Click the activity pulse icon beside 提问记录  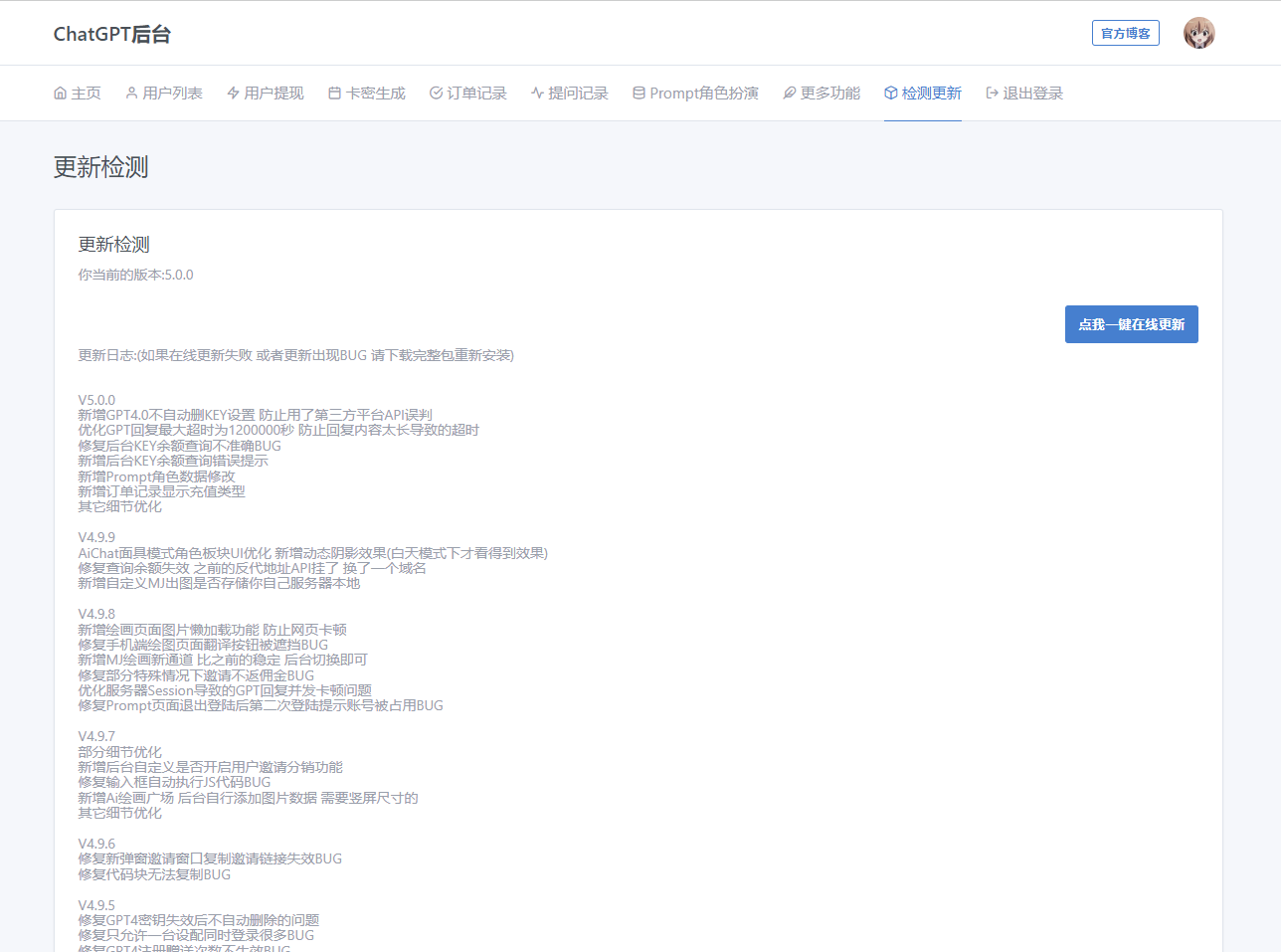(x=537, y=94)
